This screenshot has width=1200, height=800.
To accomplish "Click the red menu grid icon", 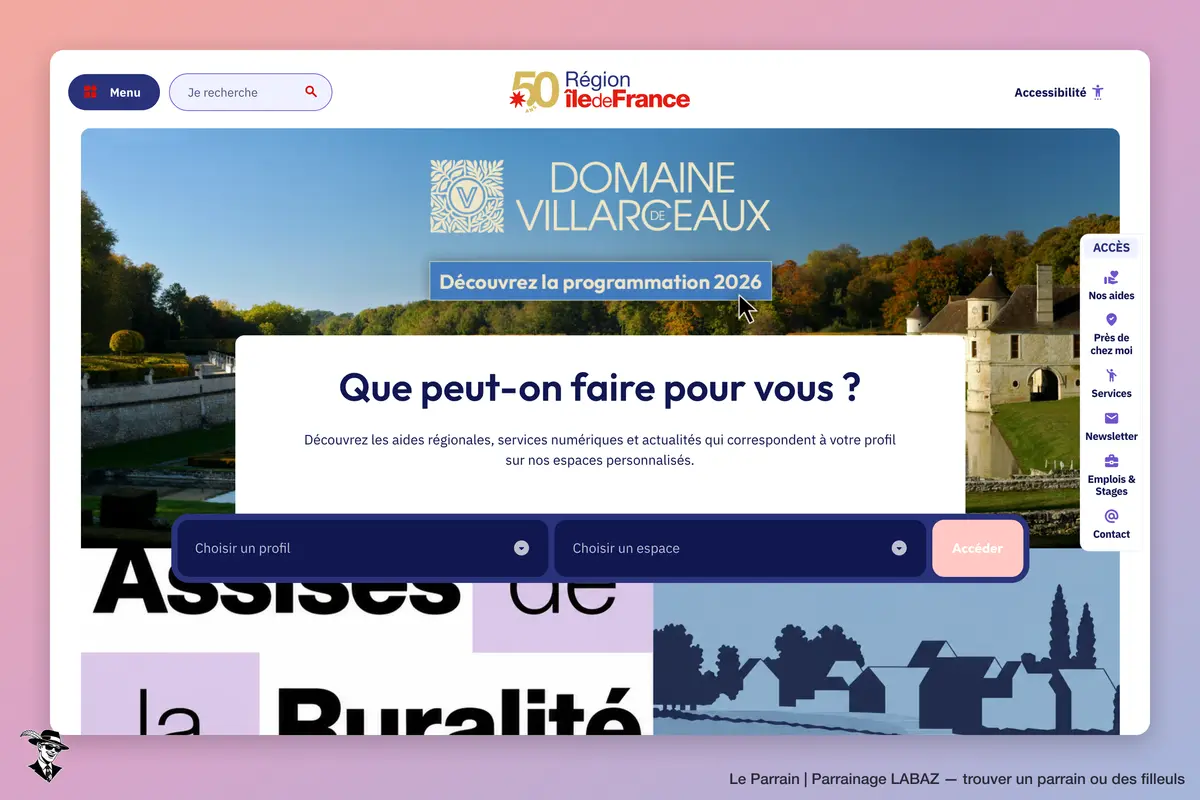I will click(90, 92).
